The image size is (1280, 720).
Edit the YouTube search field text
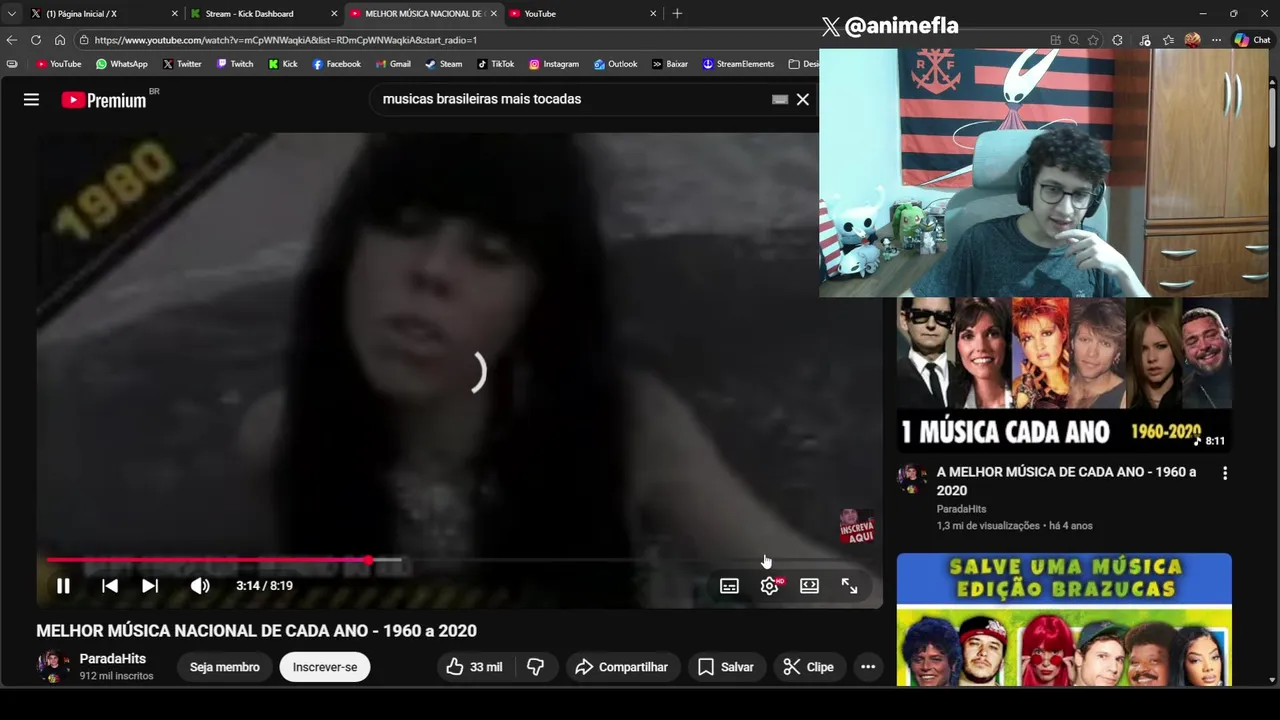pos(570,99)
